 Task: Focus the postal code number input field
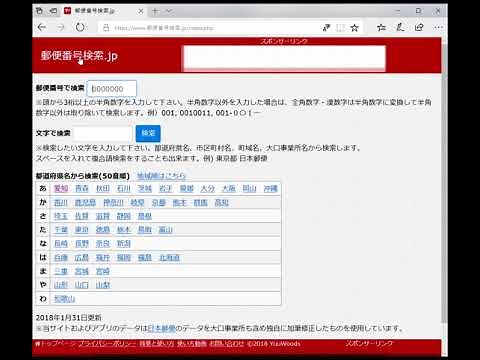coord(112,89)
